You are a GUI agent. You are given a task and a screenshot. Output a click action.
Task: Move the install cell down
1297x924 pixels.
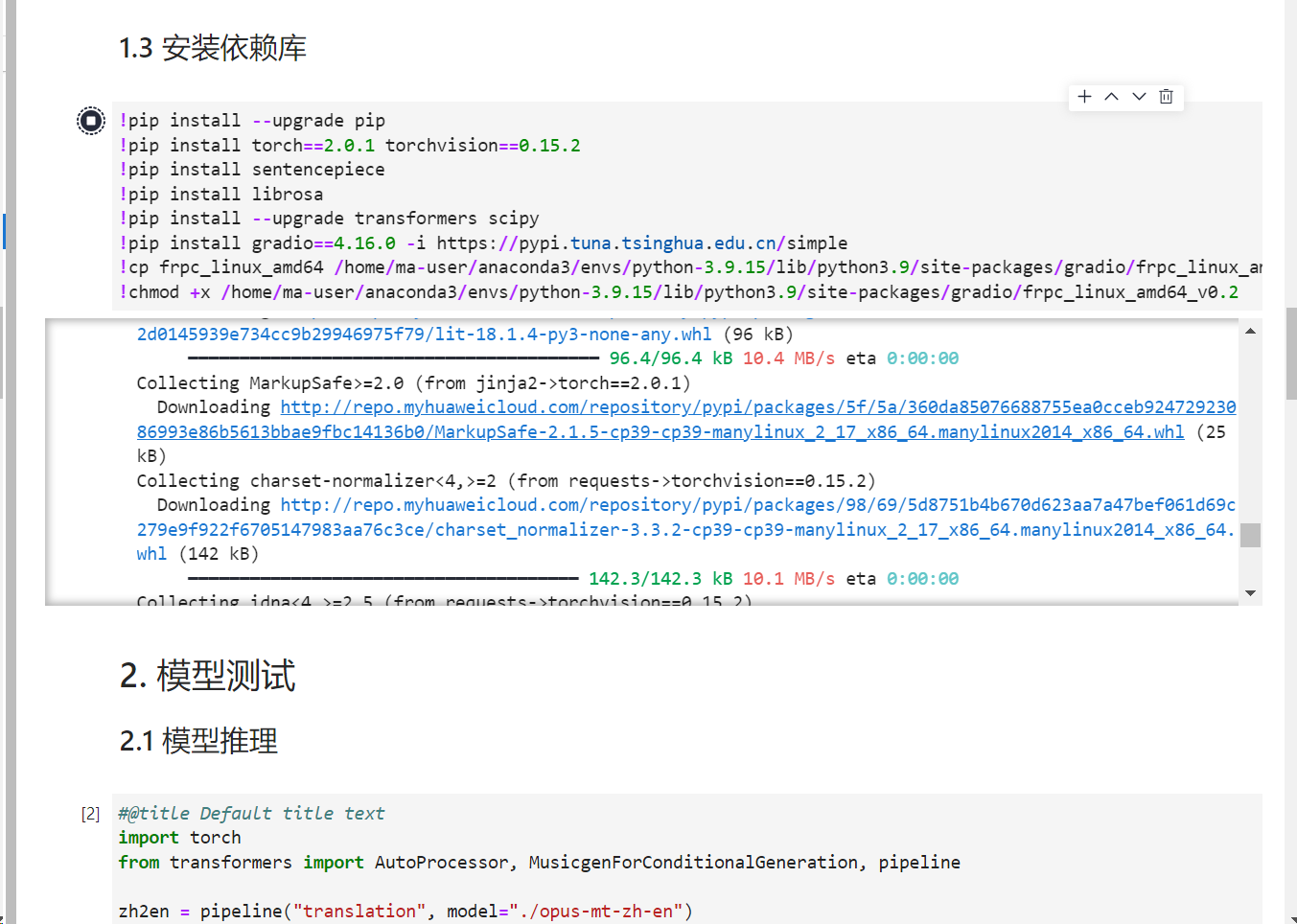coord(1139,97)
